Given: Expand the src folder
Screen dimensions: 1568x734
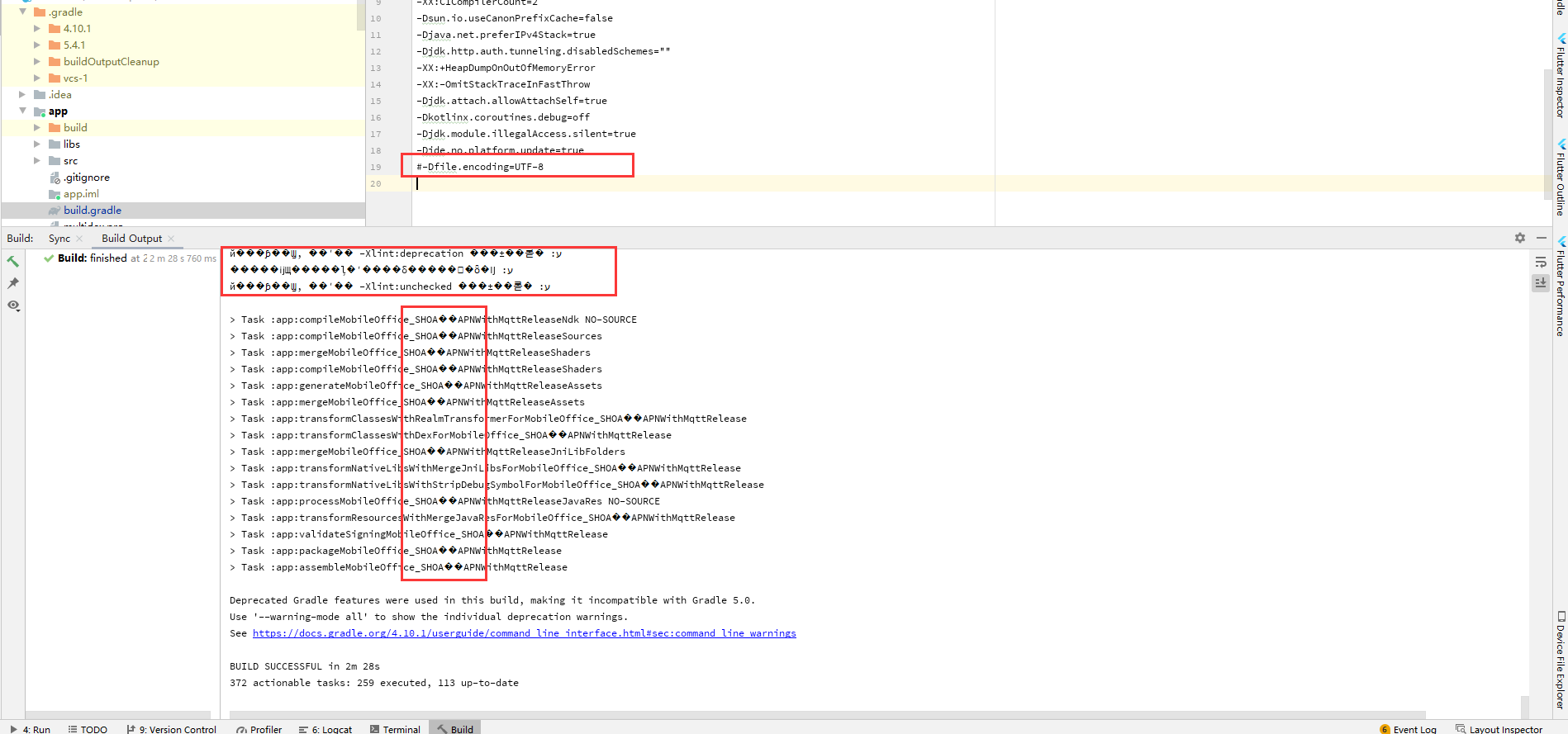Looking at the screenshot, I should (x=37, y=161).
